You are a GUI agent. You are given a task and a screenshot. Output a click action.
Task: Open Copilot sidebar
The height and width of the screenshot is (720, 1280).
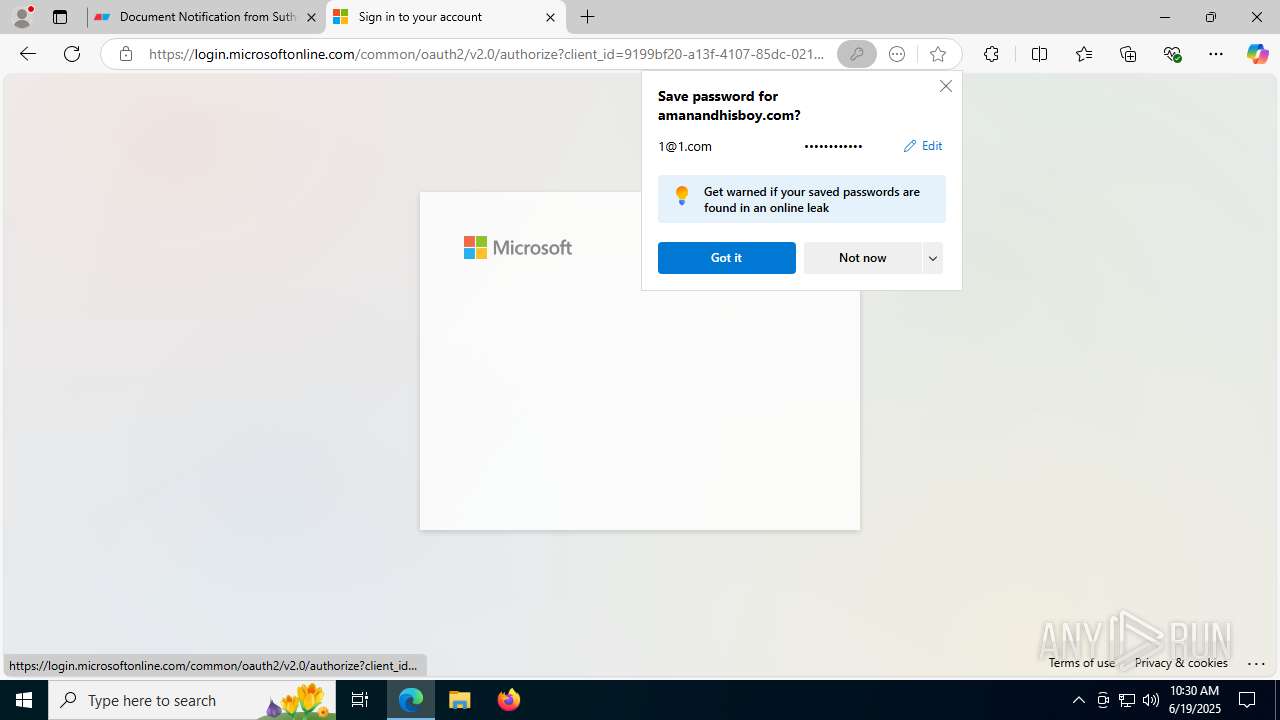(x=1257, y=54)
